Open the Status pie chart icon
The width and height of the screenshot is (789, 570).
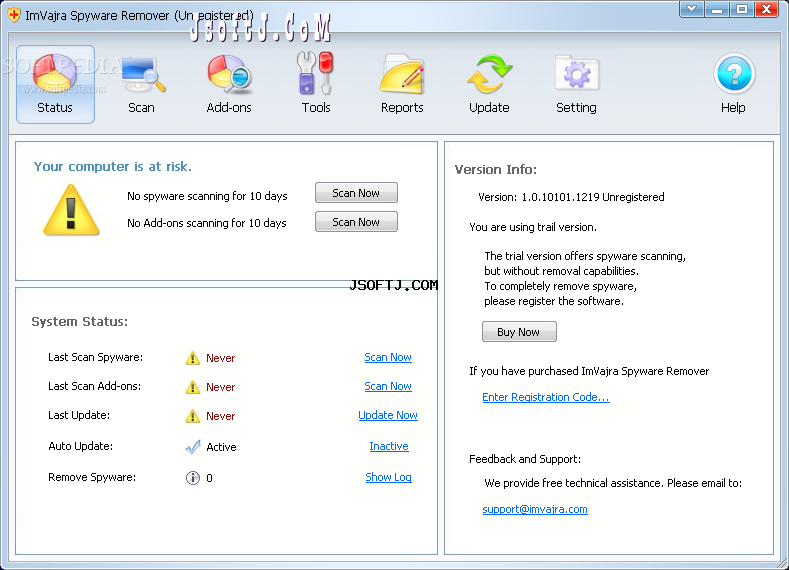pyautogui.click(x=55, y=73)
